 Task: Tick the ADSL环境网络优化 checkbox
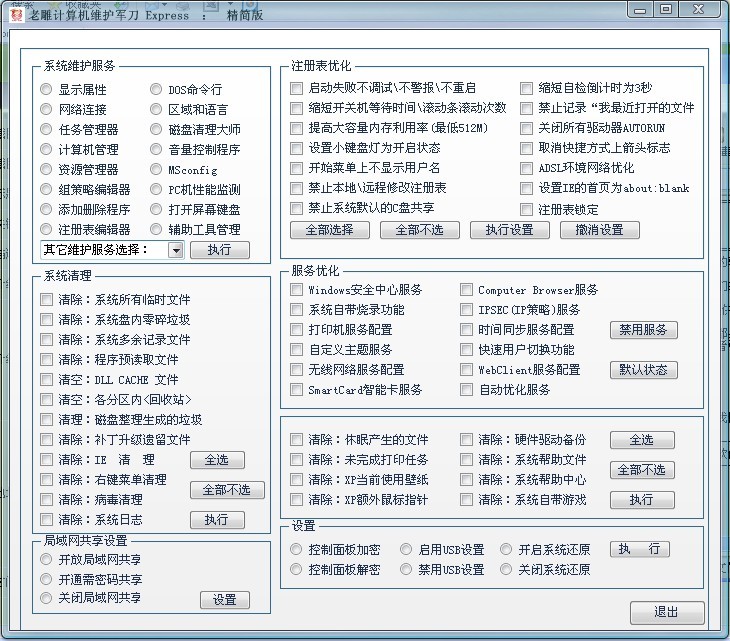click(527, 168)
